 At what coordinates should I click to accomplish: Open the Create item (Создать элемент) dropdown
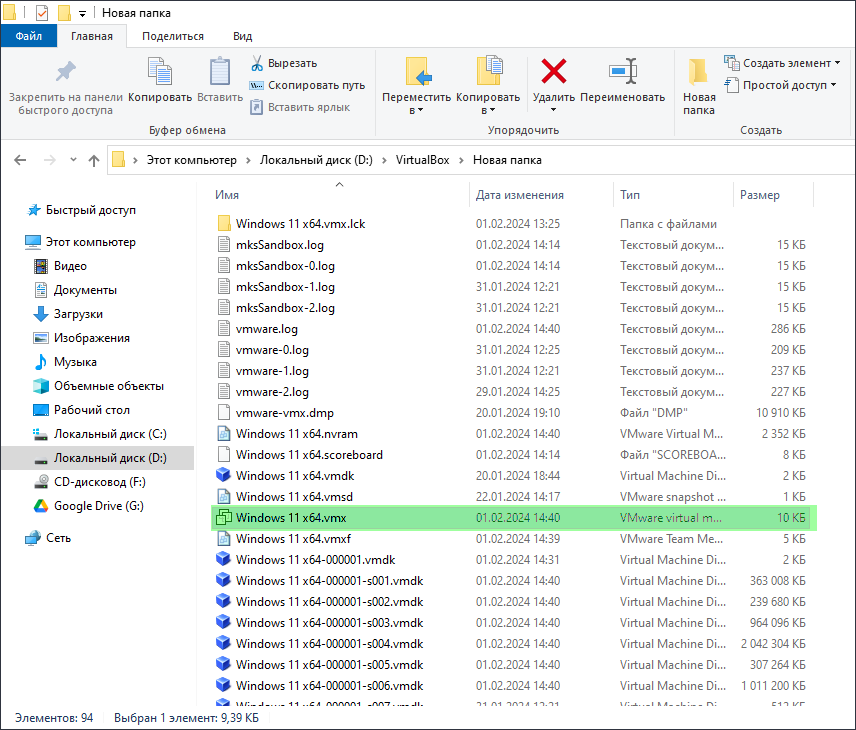tap(782, 63)
